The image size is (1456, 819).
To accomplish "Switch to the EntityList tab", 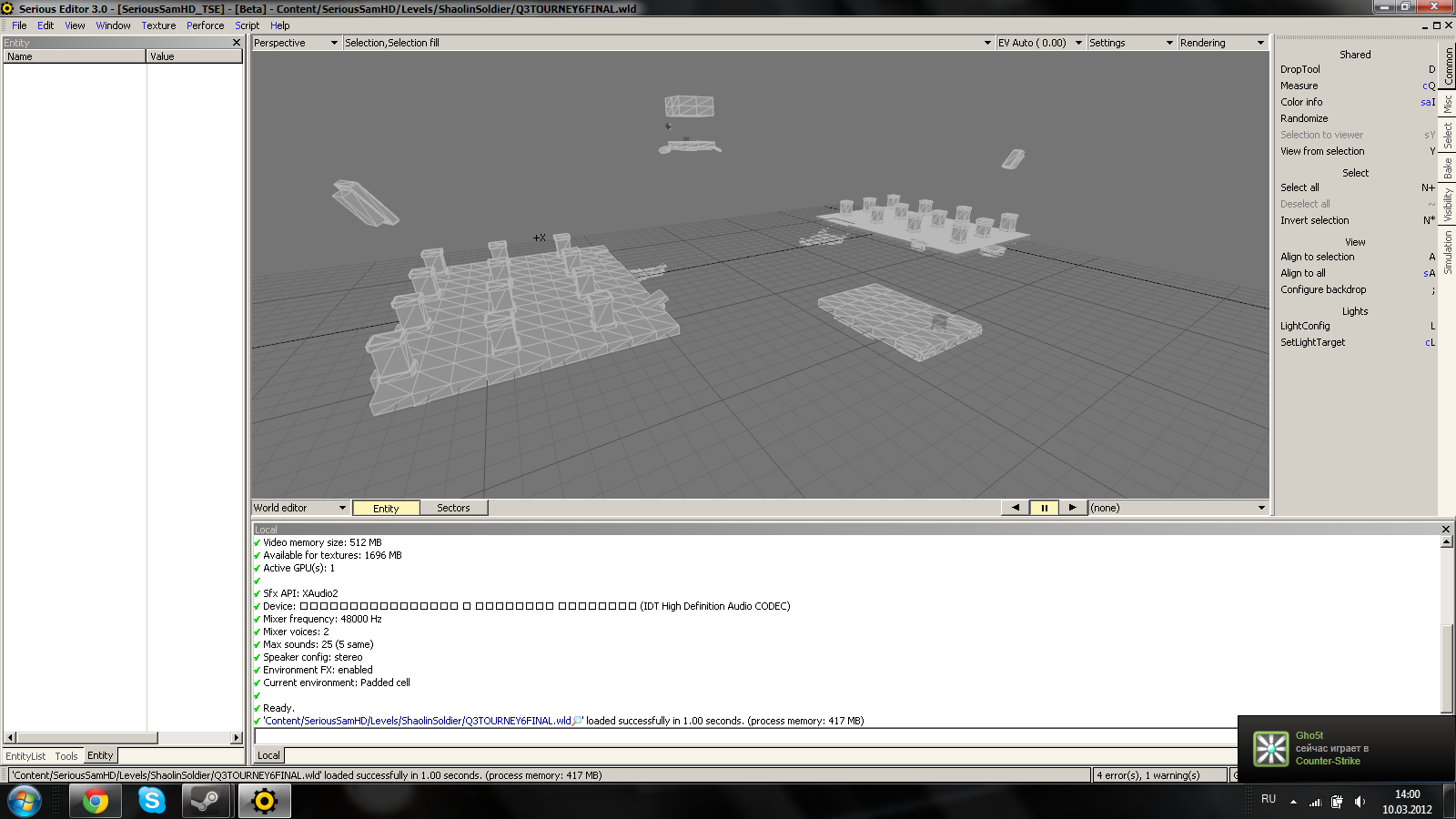I will pos(25,756).
